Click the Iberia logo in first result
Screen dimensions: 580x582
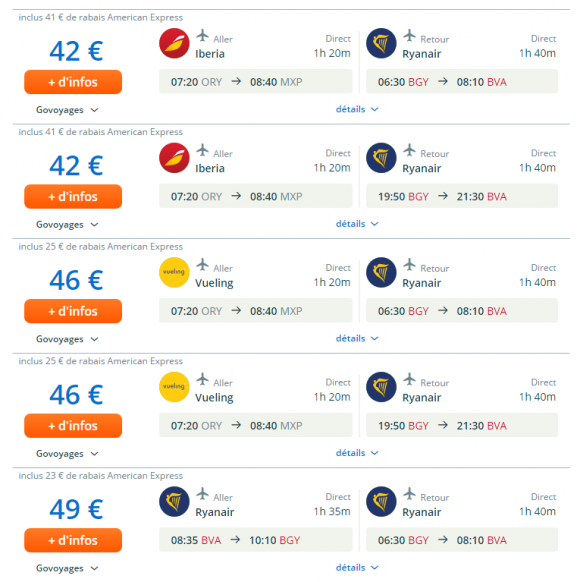(174, 43)
